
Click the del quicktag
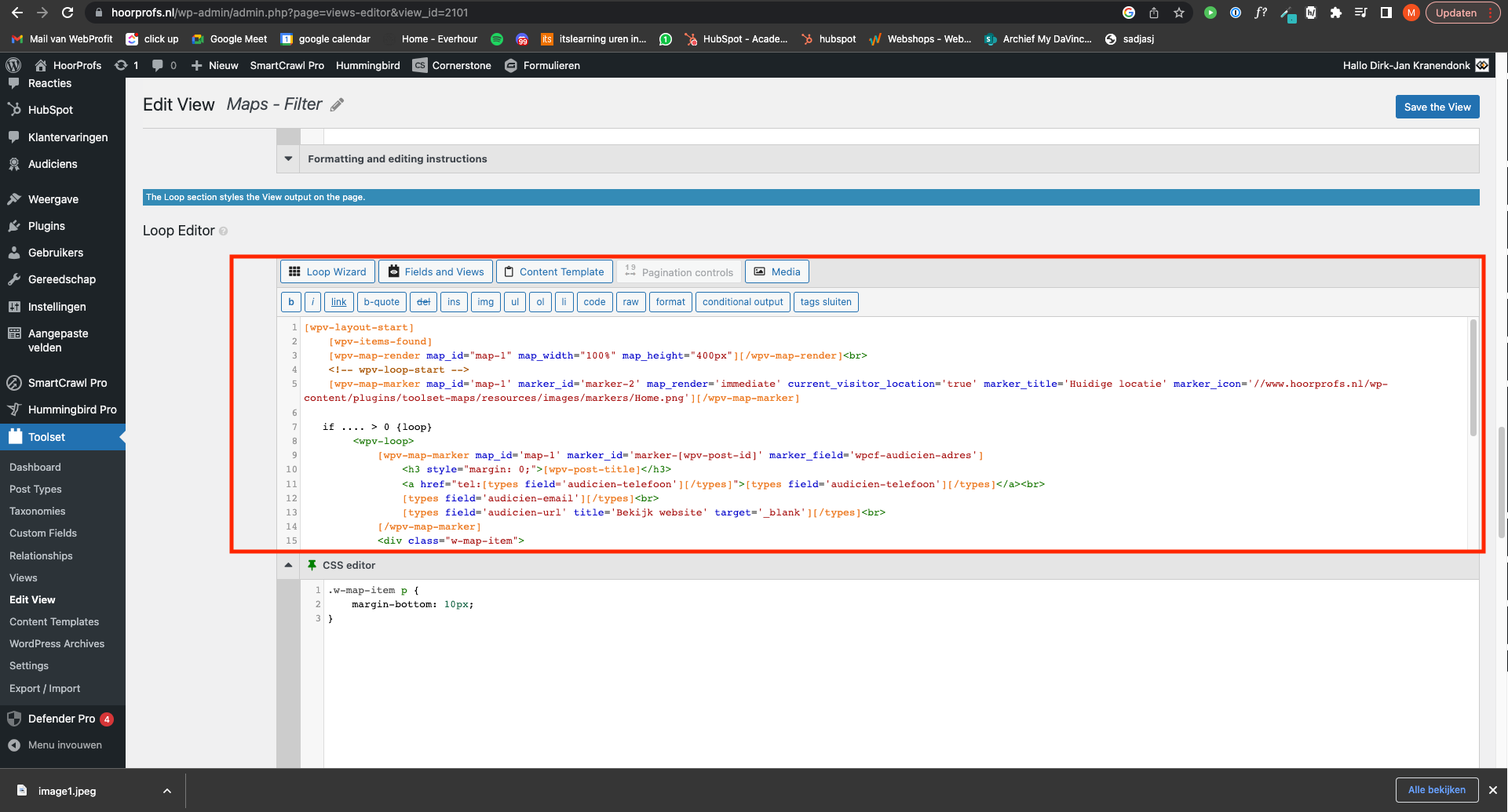[x=423, y=302]
